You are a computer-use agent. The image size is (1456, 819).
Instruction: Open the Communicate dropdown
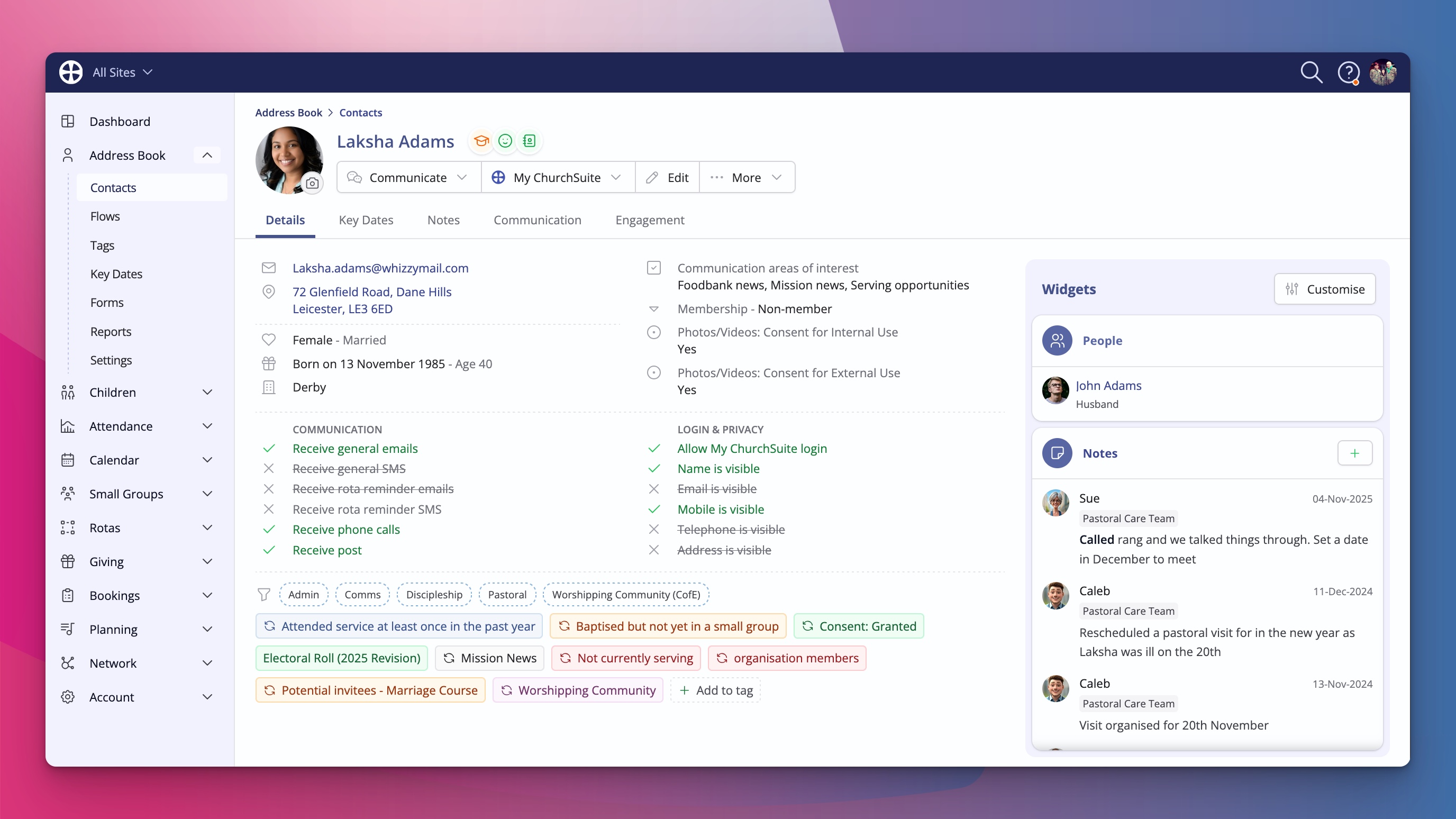pyautogui.click(x=408, y=177)
